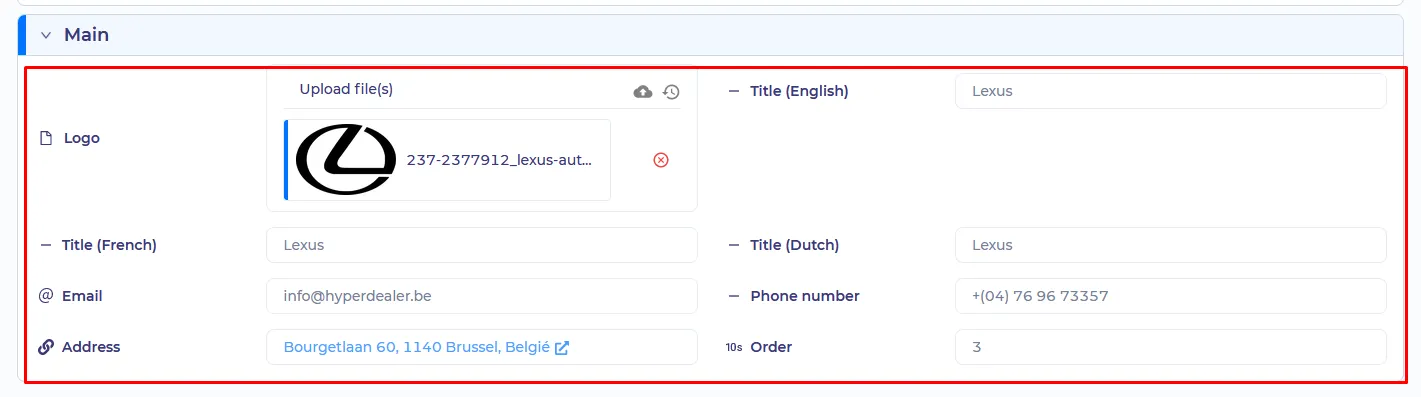Click the 237-2377912_lexus-aut... file name
The image size is (1421, 397).
[499, 160]
